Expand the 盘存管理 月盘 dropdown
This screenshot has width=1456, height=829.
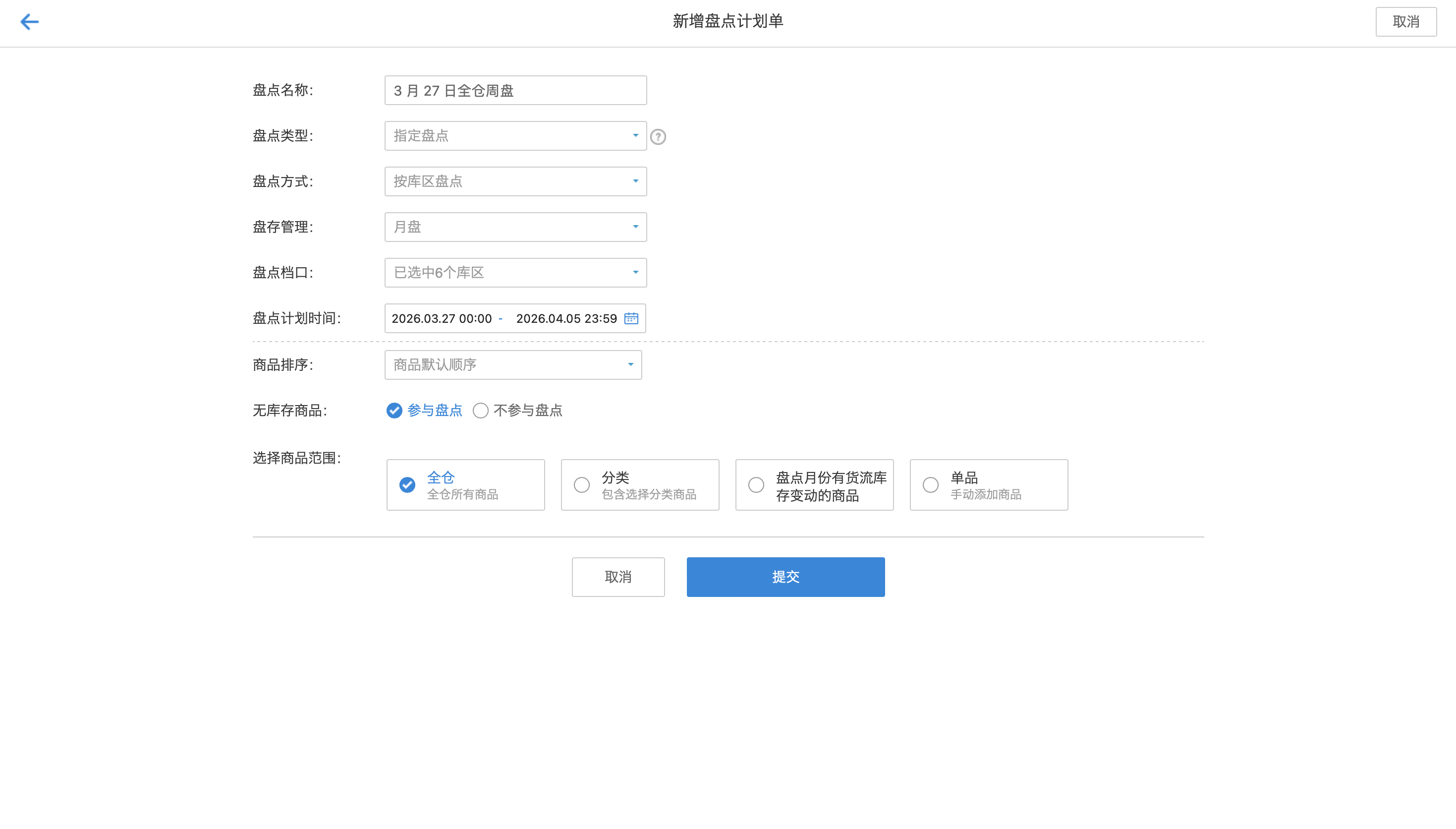515,227
